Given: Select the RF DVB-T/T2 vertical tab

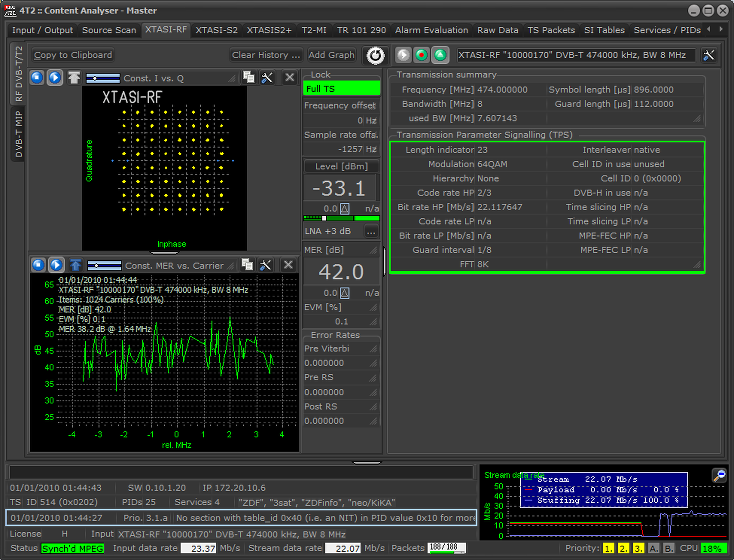Looking at the screenshot, I should (x=18, y=74).
